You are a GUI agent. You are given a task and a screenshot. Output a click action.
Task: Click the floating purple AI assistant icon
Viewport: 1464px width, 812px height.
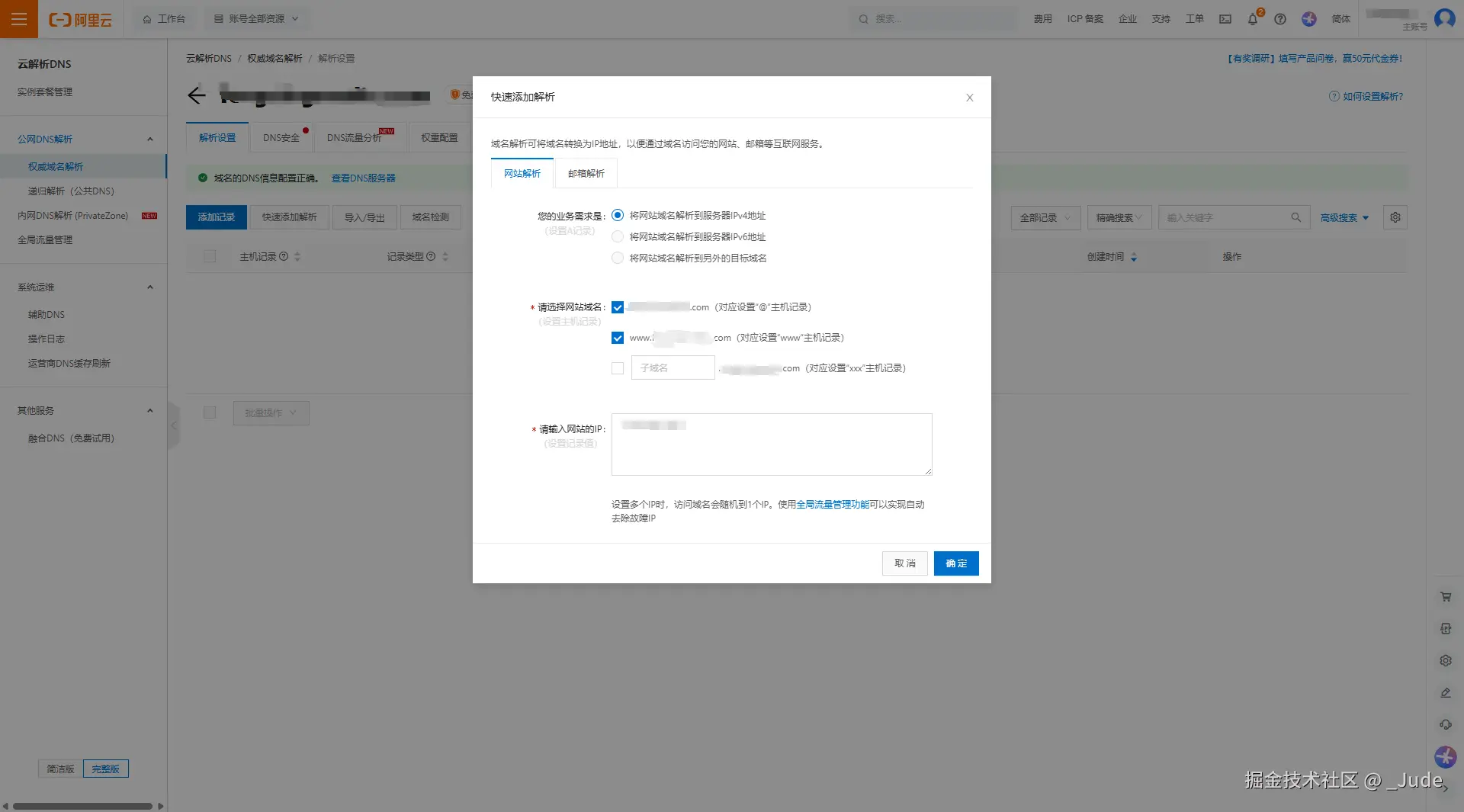1446,757
